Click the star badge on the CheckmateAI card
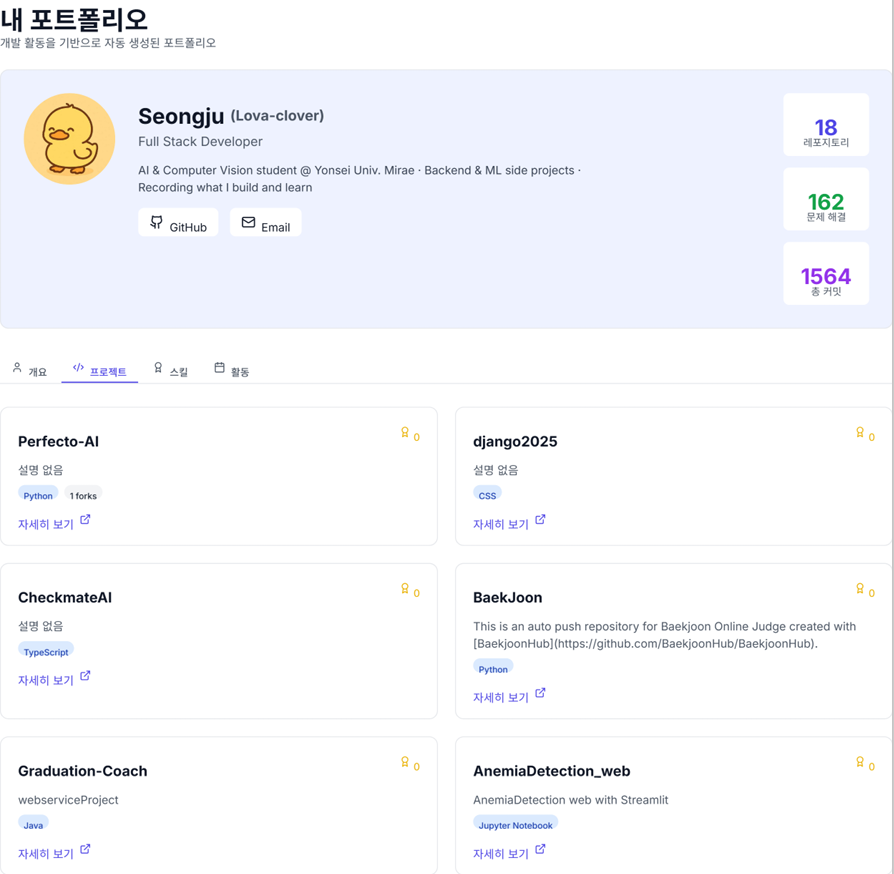The width and height of the screenshot is (894, 874). (x=408, y=591)
